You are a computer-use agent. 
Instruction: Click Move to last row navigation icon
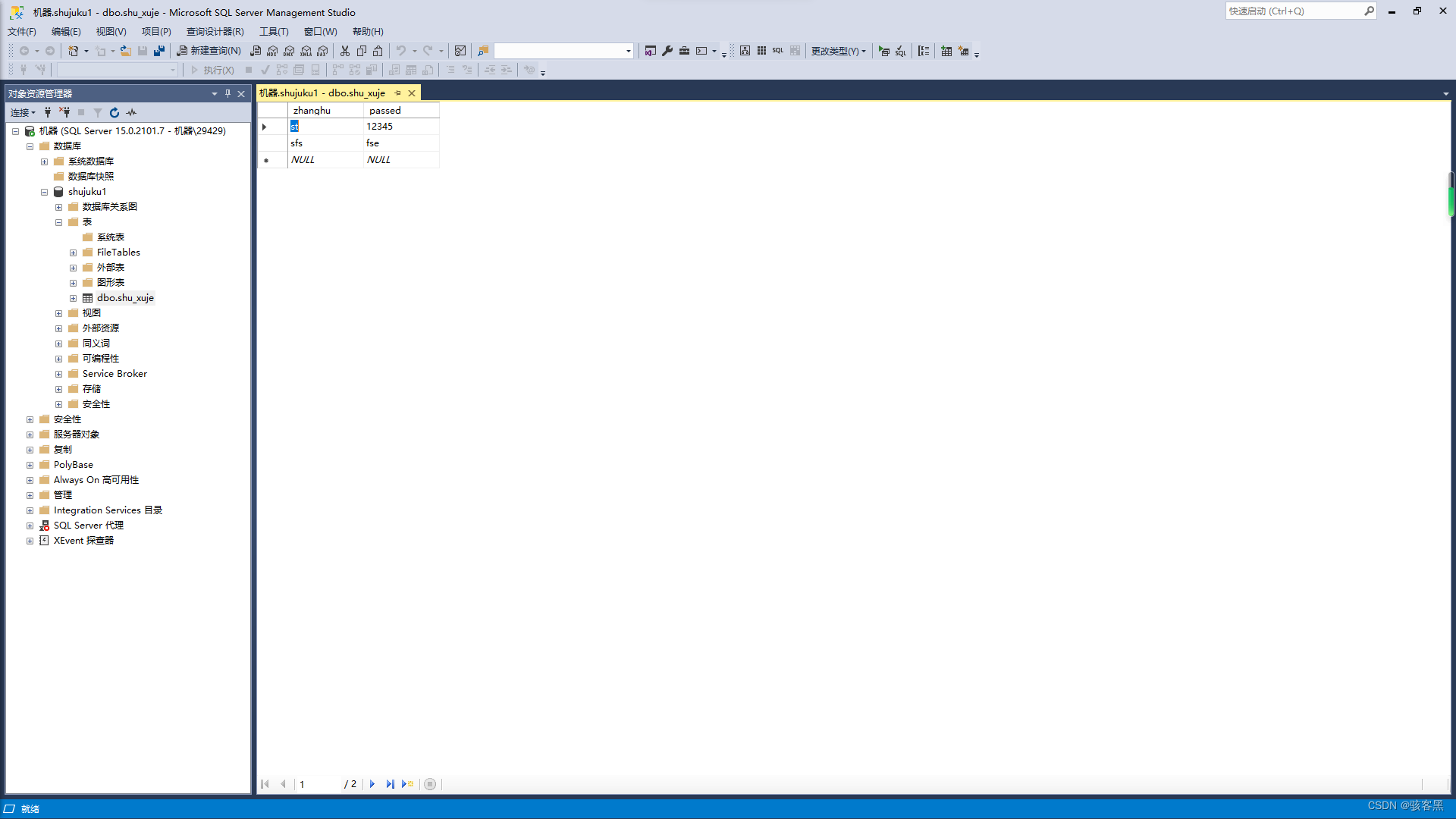click(x=390, y=784)
